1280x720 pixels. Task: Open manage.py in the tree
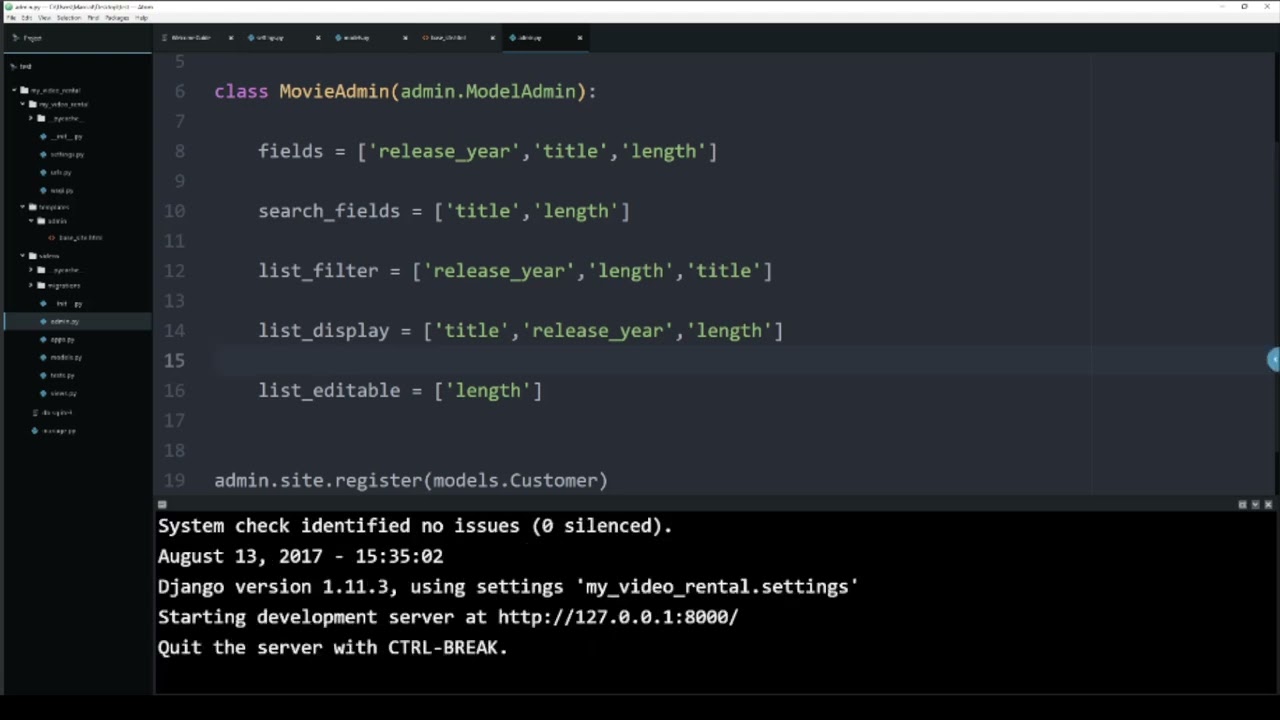click(59, 431)
